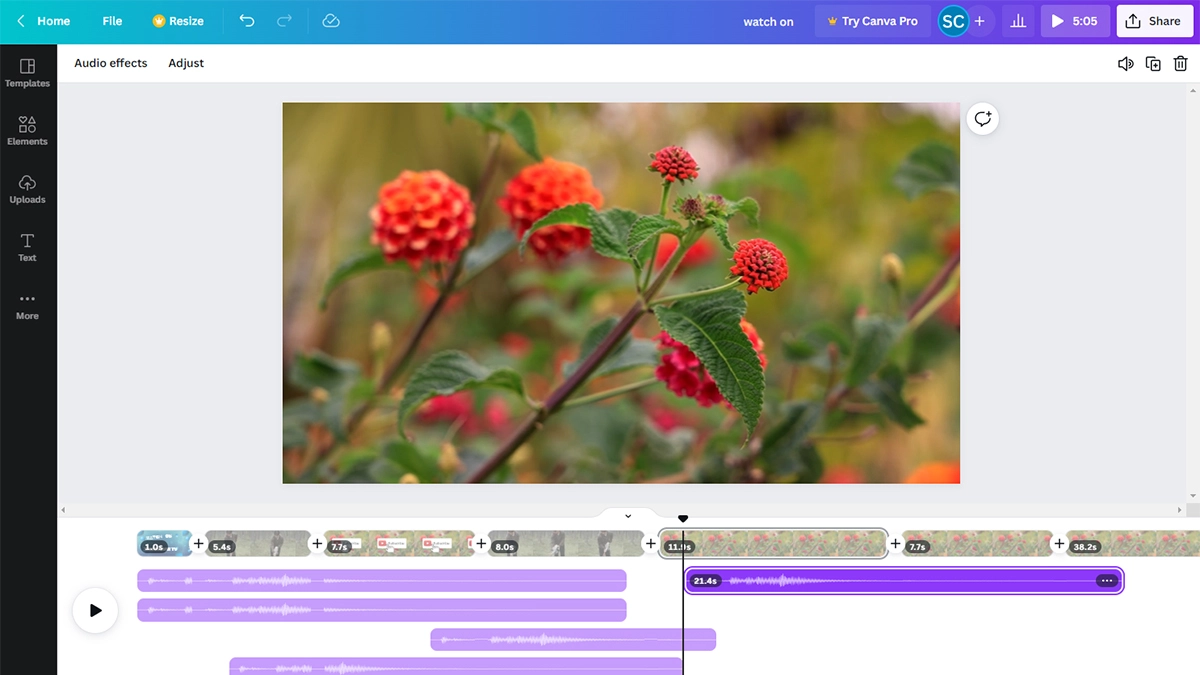Collapse the timeline with the down chevron
The height and width of the screenshot is (675, 1200).
click(627, 516)
